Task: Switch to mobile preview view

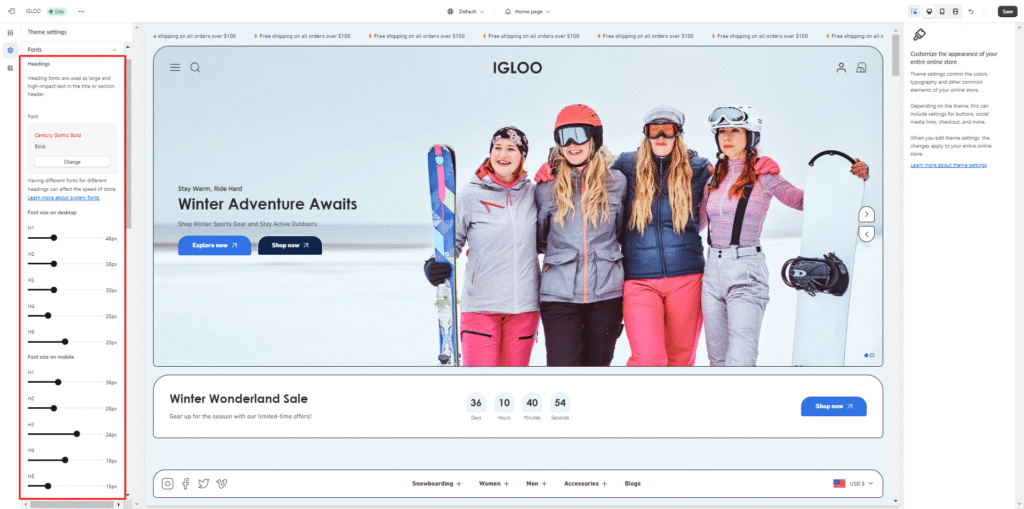Action: click(942, 11)
